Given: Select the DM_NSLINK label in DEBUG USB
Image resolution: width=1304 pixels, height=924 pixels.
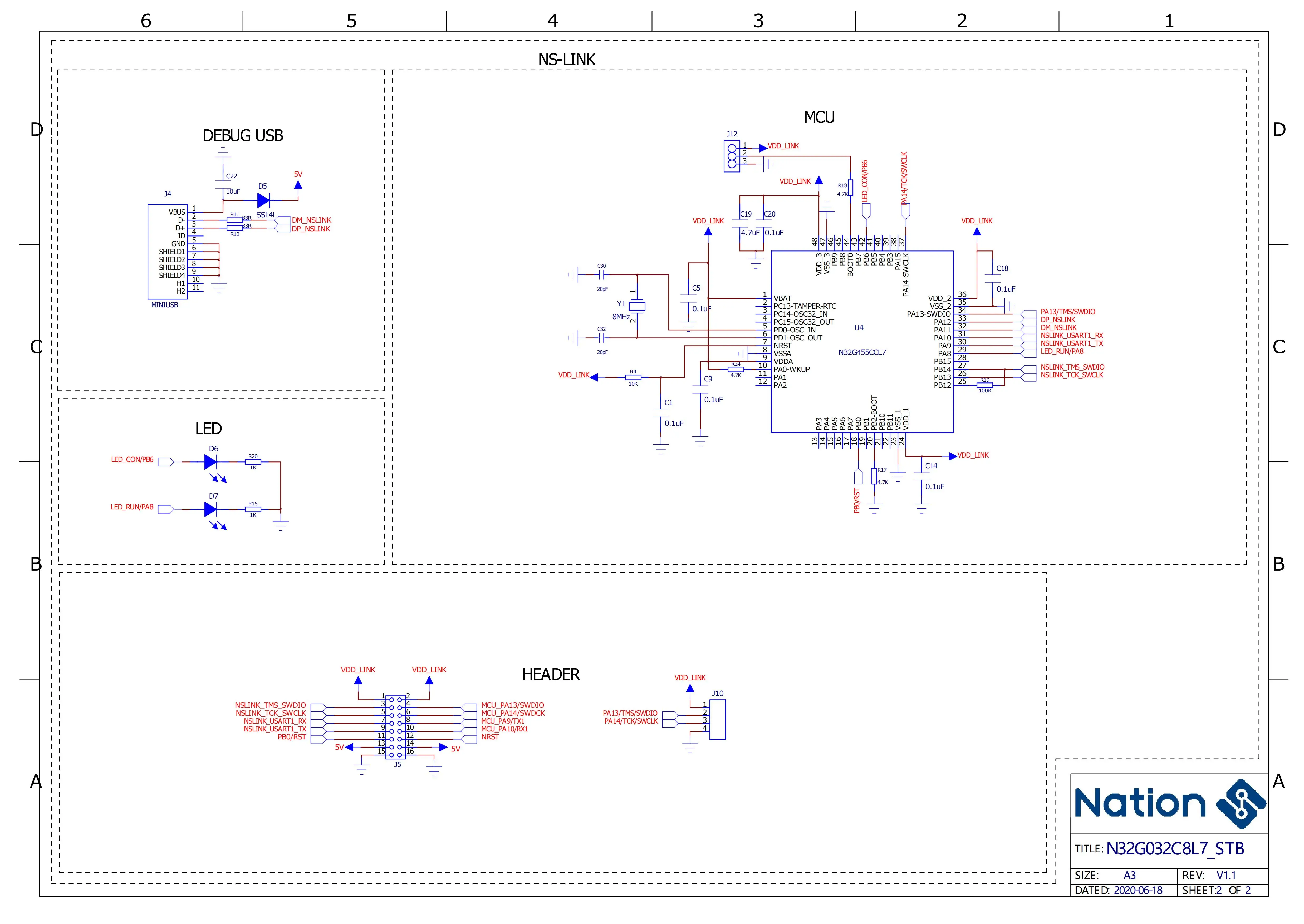Looking at the screenshot, I should tap(311, 220).
